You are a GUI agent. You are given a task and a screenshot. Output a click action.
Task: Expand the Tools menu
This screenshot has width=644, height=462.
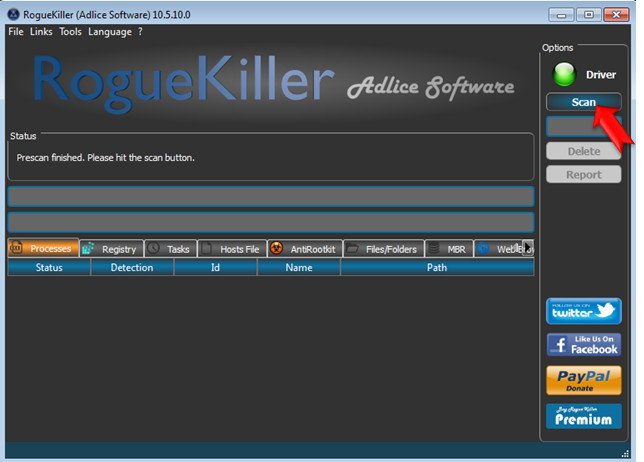tap(70, 32)
